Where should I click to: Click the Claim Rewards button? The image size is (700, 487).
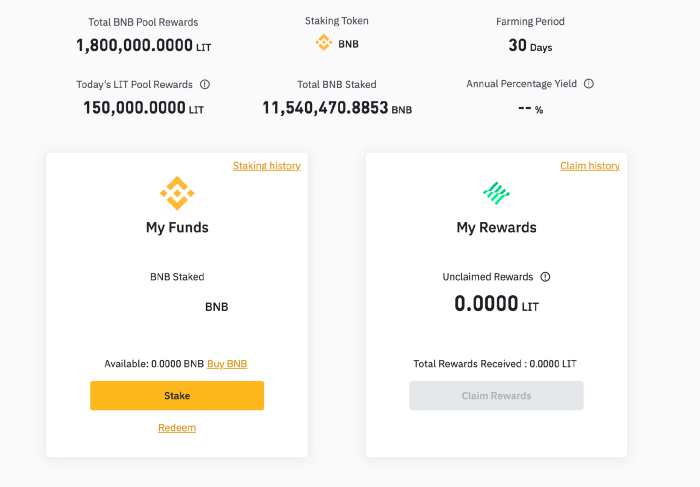click(x=496, y=395)
